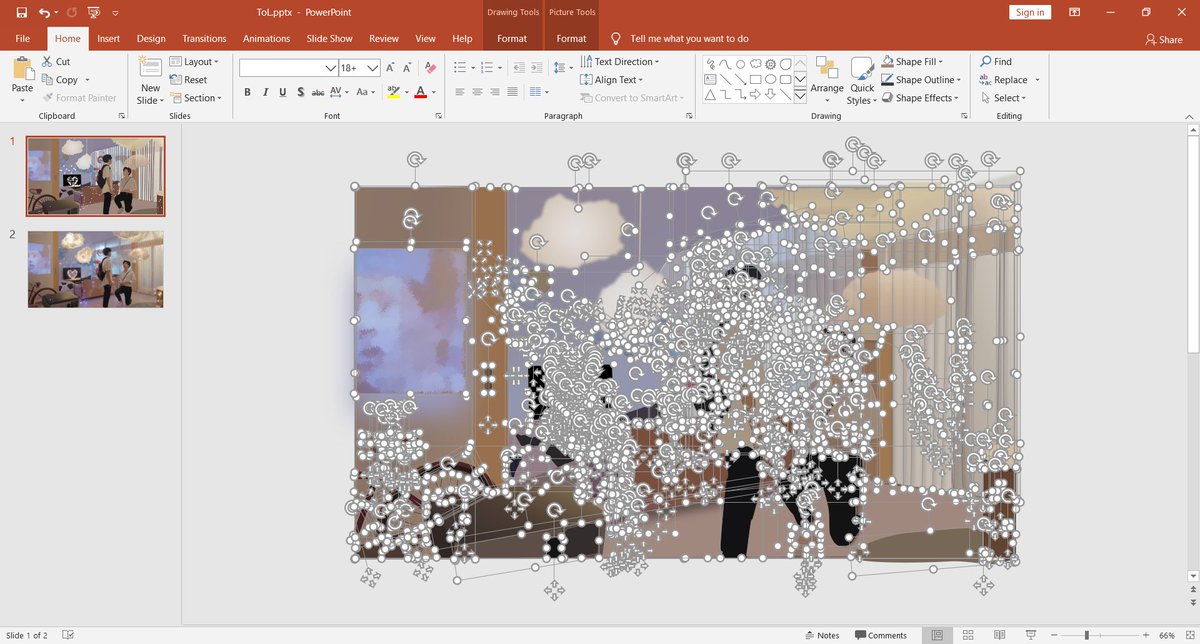Open the font size dropdown

click(373, 68)
